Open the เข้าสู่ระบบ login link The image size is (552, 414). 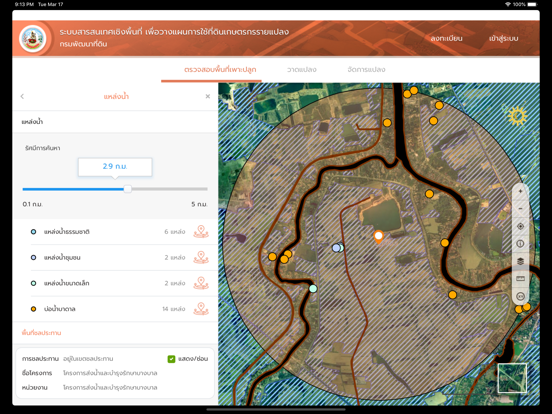coord(503,38)
